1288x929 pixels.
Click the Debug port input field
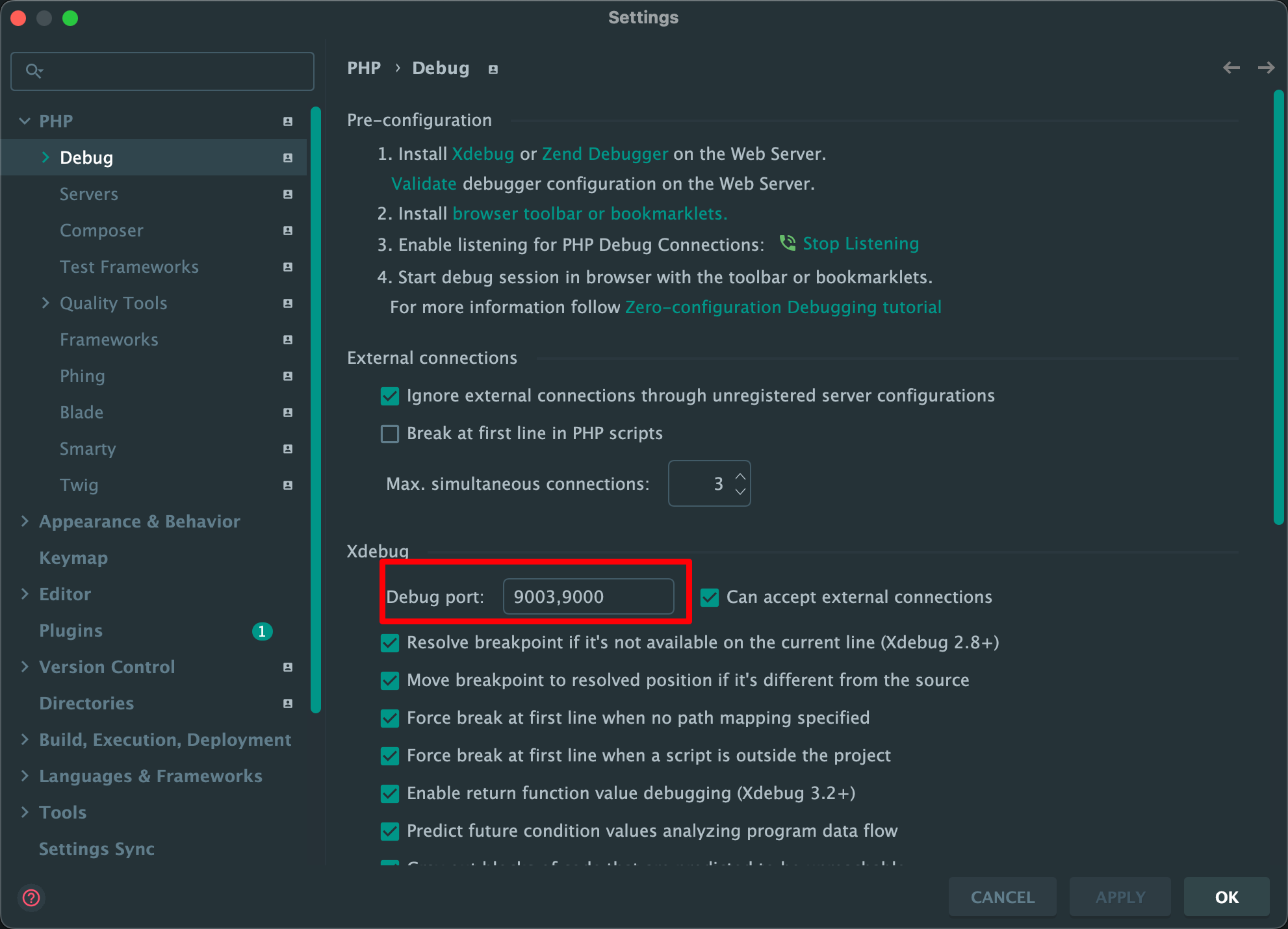588,596
